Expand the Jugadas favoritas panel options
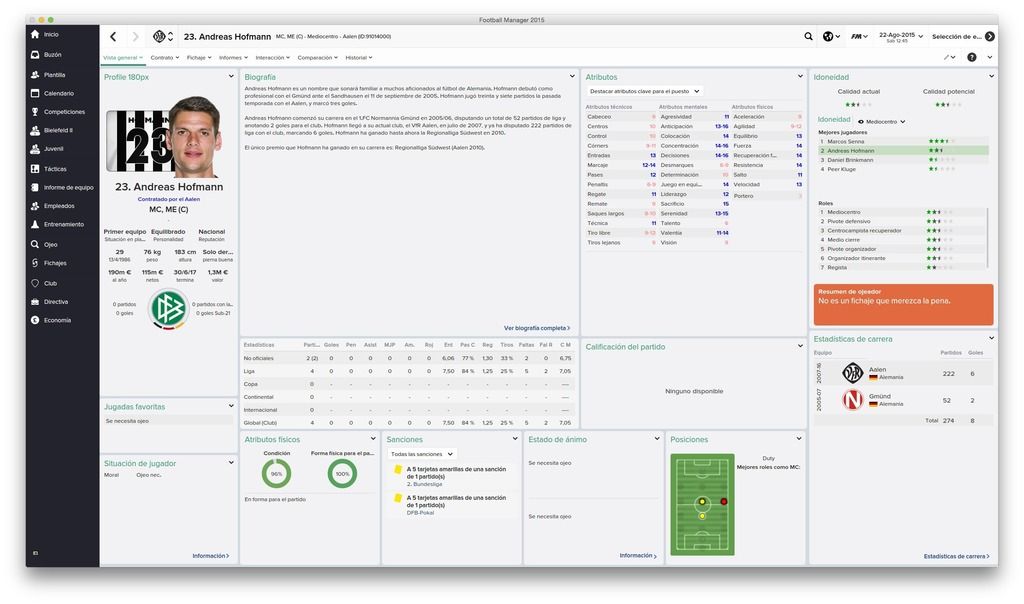 [231, 406]
